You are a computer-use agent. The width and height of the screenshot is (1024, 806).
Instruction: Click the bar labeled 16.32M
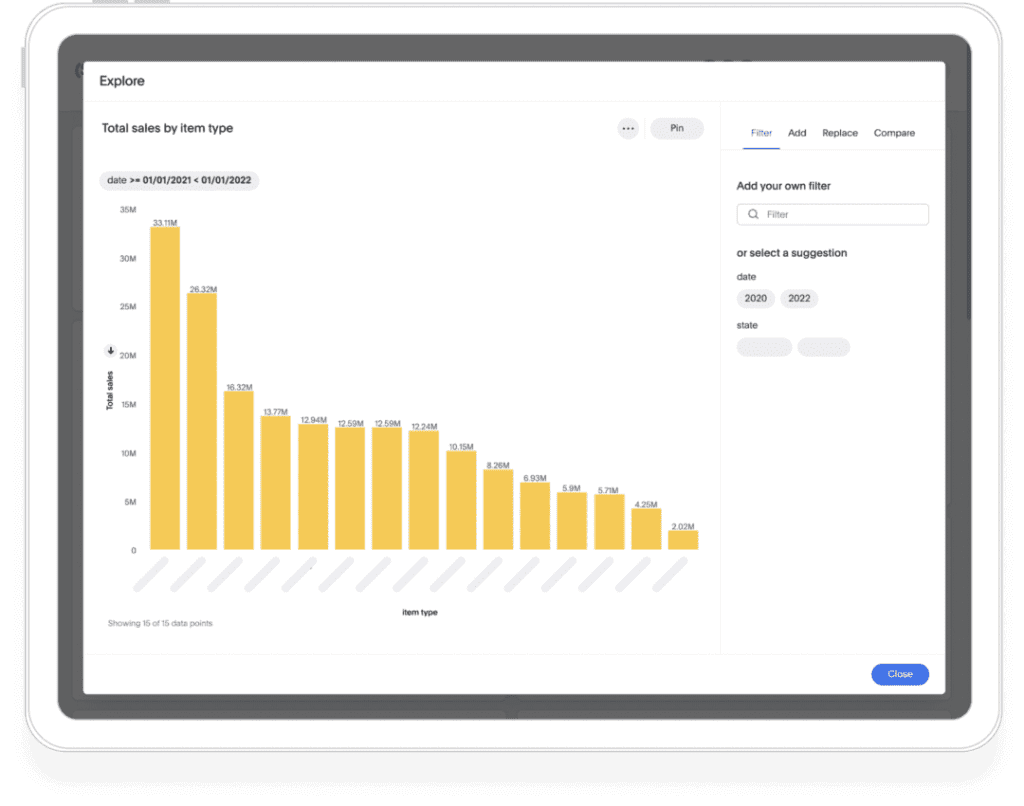pos(238,470)
